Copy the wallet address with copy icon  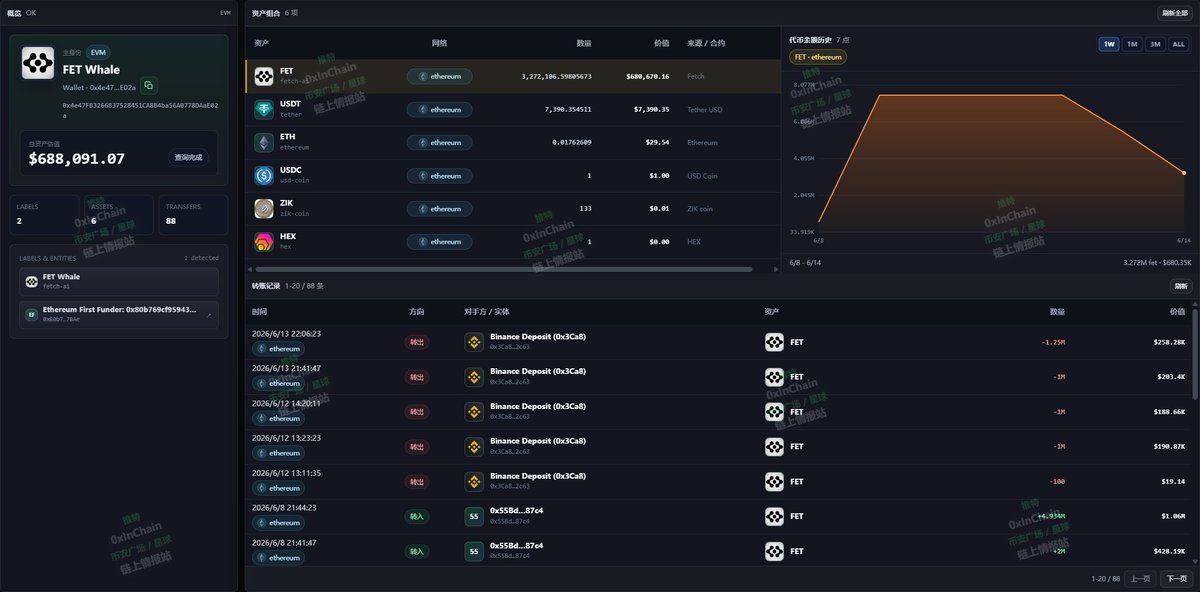coord(148,86)
